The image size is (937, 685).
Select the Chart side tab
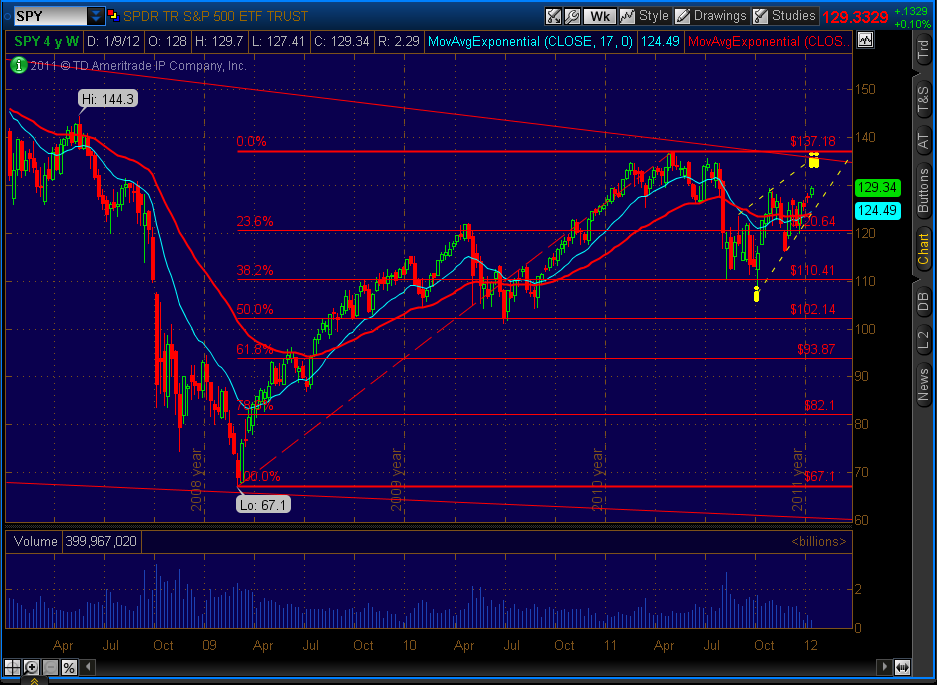pos(924,249)
